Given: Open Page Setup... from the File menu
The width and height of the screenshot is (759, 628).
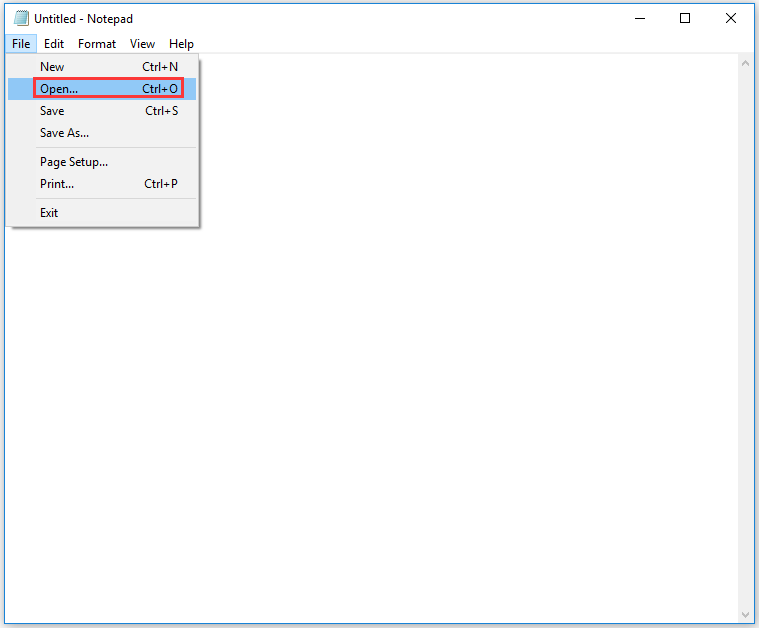Looking at the screenshot, I should (74, 162).
